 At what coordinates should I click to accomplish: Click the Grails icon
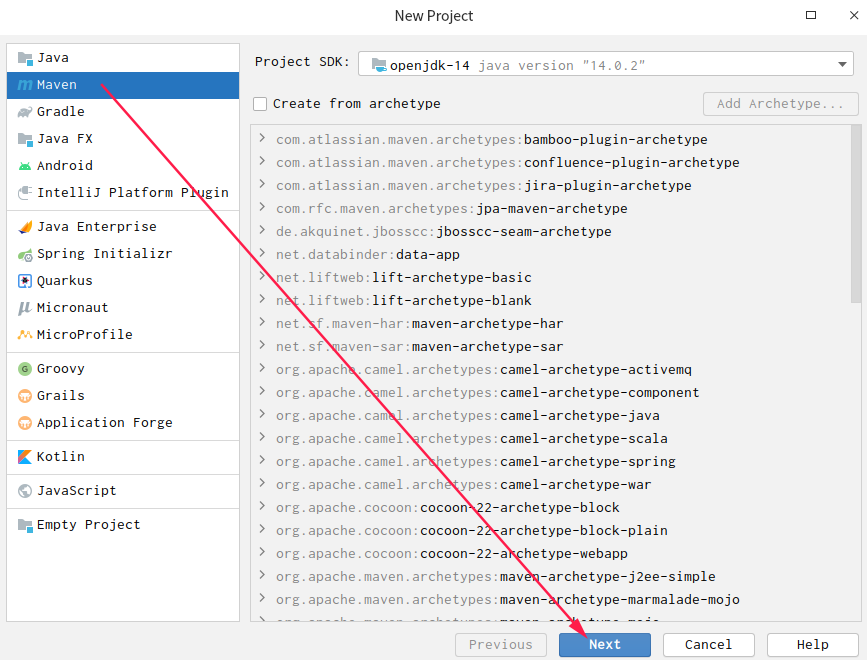[x=25, y=396]
